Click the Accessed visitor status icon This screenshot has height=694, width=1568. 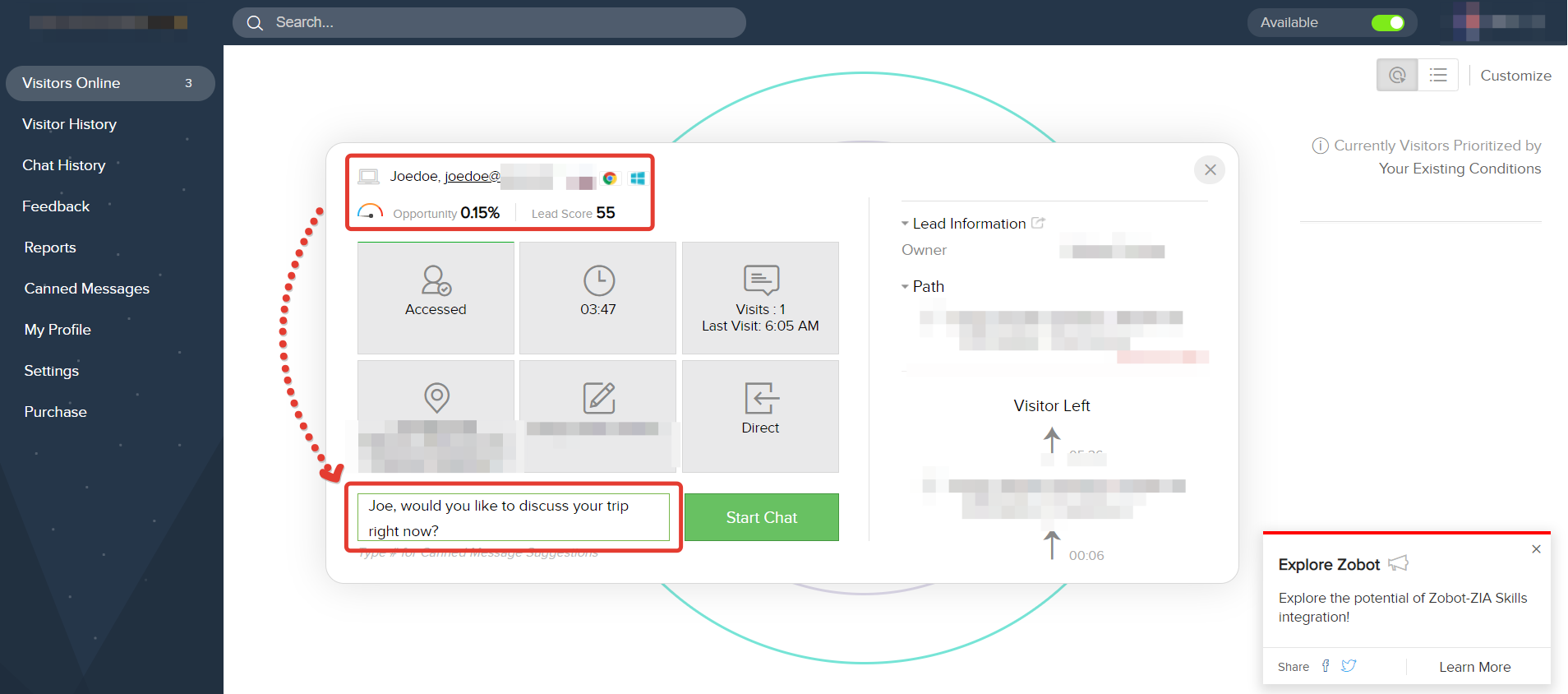point(436,280)
